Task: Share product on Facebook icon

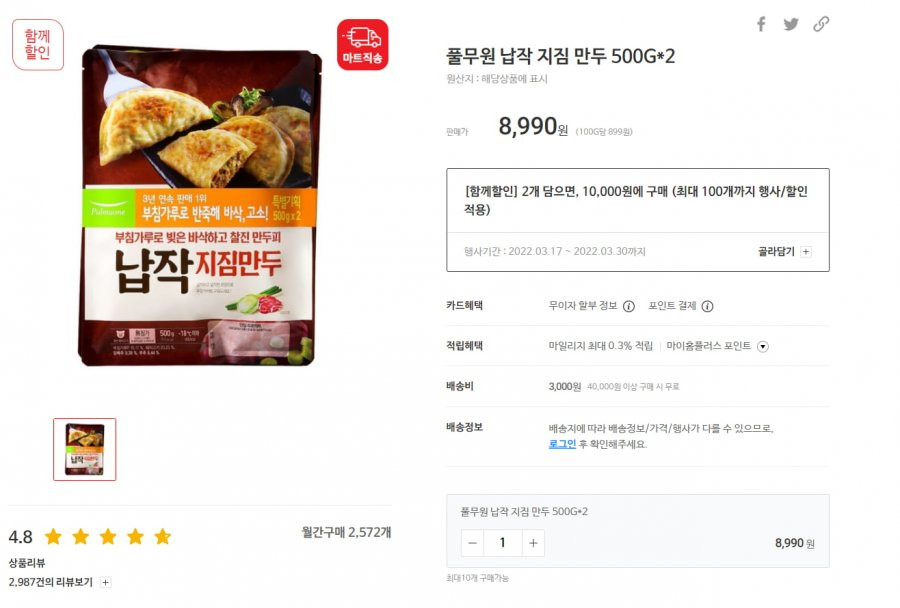Action: point(761,24)
